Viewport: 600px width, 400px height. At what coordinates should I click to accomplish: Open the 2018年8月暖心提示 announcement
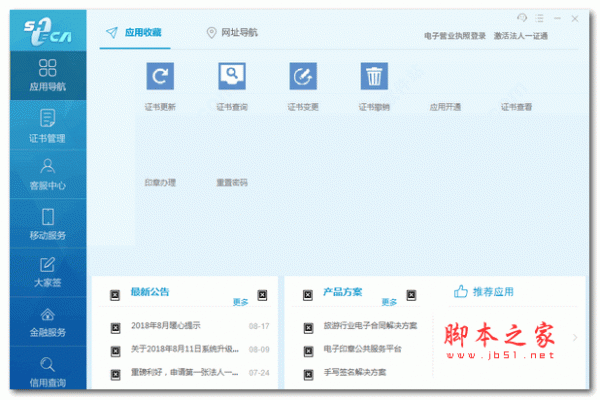click(x=166, y=326)
